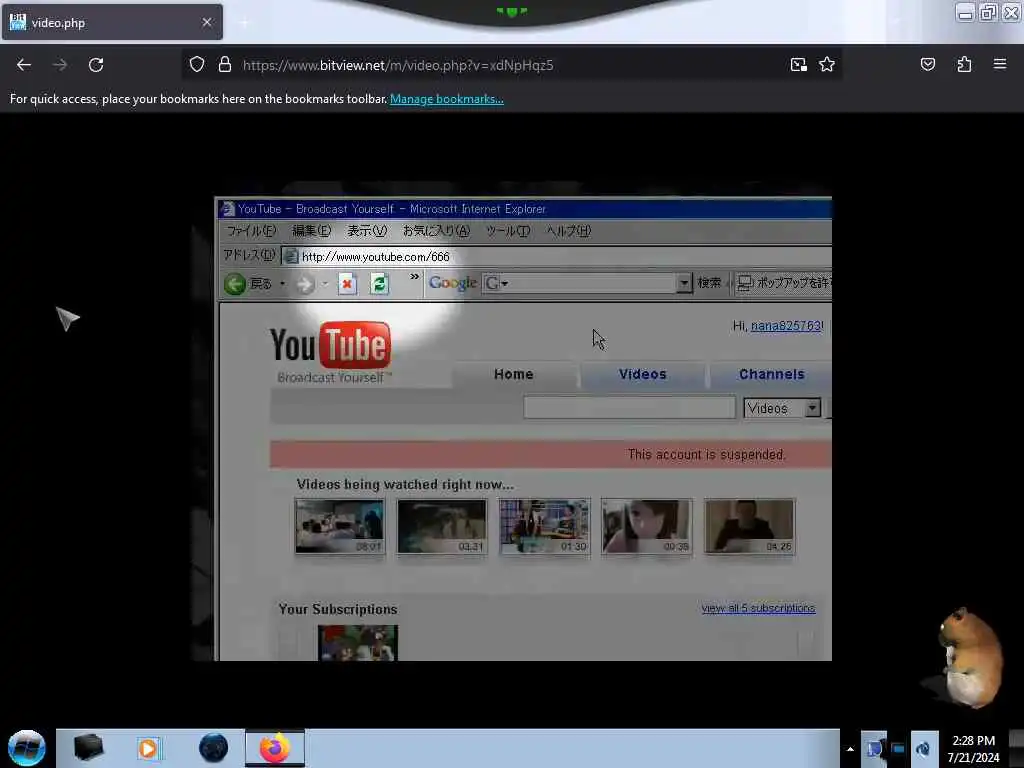1024x768 pixels.
Task: Open the thumbnail with duration 01:30
Action: point(544,526)
